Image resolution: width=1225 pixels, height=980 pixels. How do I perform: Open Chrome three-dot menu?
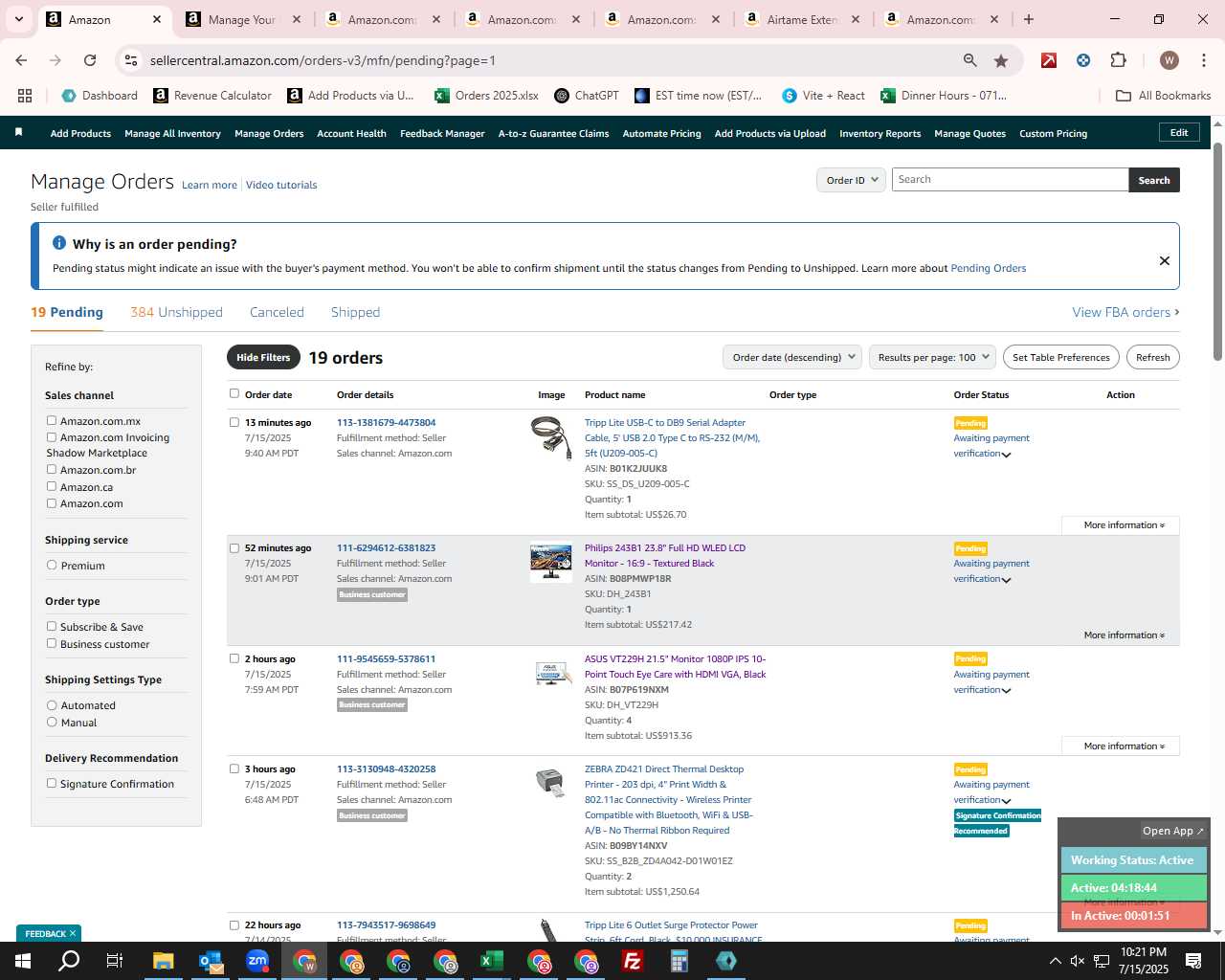click(1203, 60)
